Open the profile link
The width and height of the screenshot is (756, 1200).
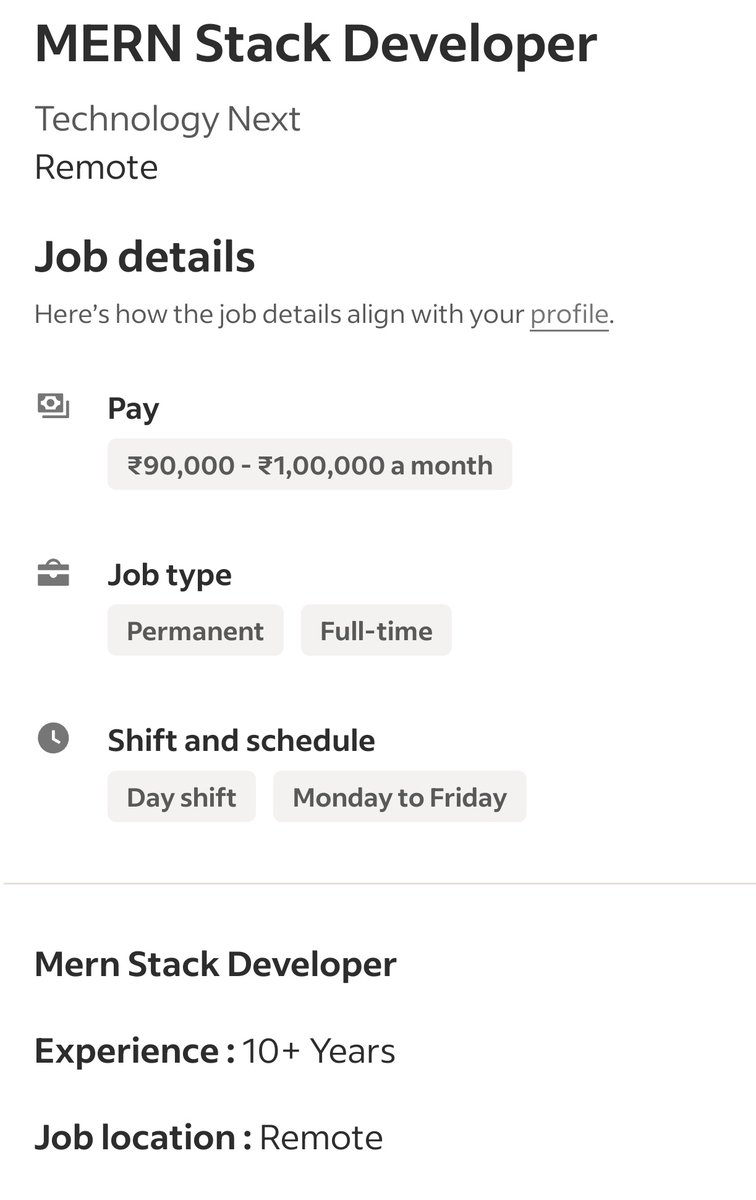pos(569,315)
